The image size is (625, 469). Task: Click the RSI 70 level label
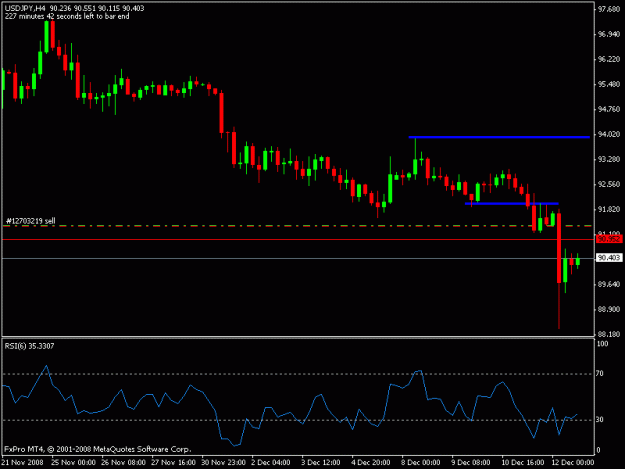click(x=599, y=373)
